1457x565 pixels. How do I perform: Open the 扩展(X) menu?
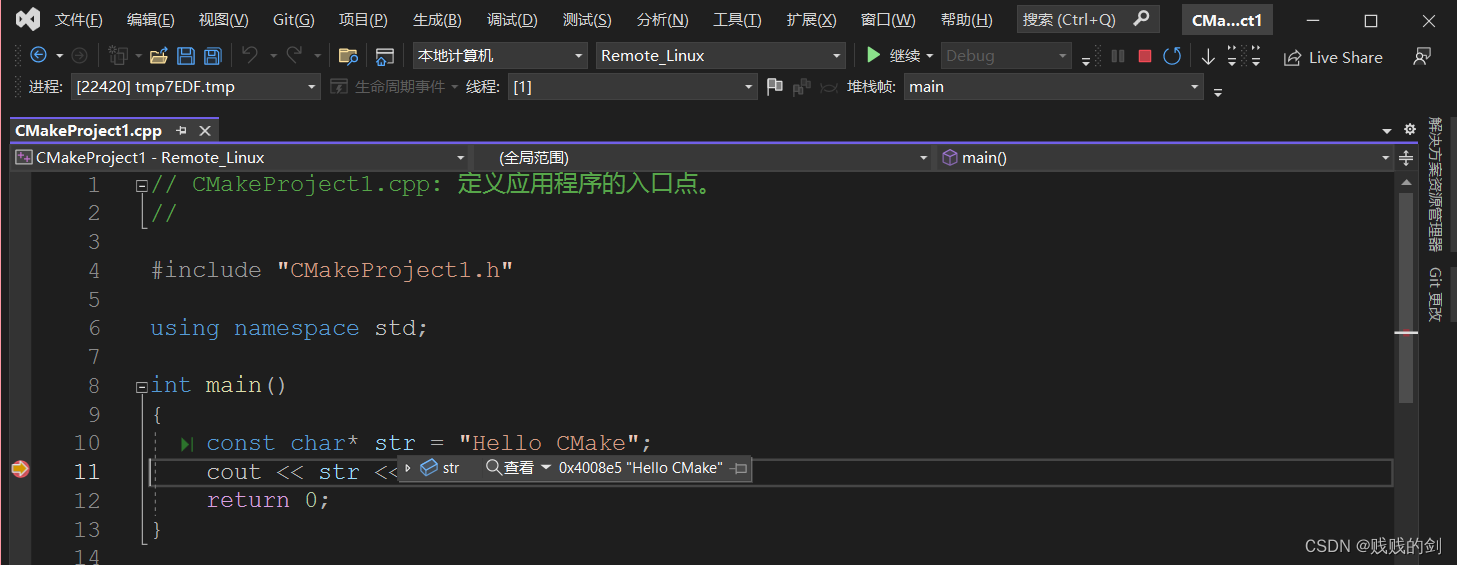[x=811, y=20]
